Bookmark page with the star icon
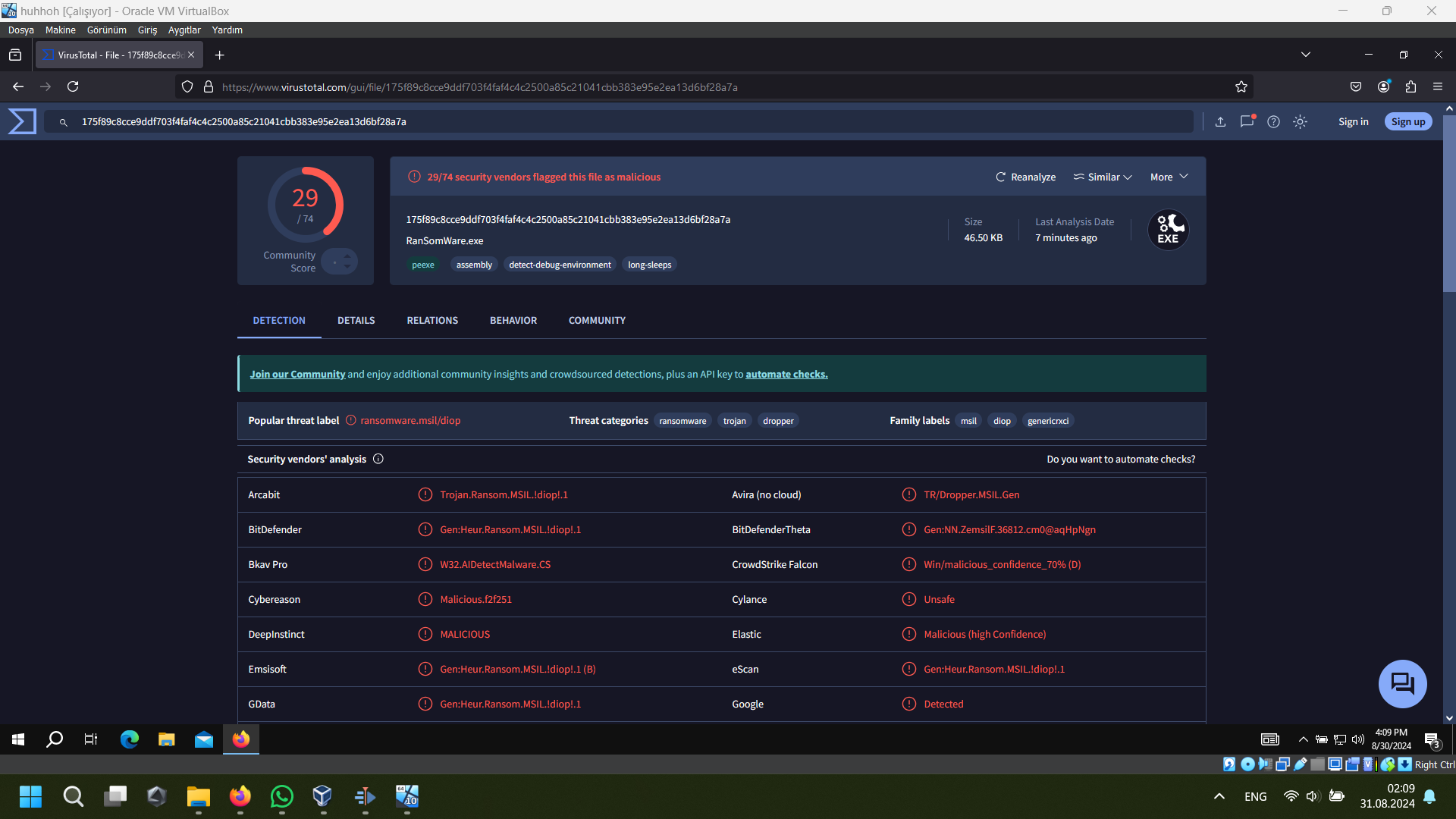 point(1241,87)
